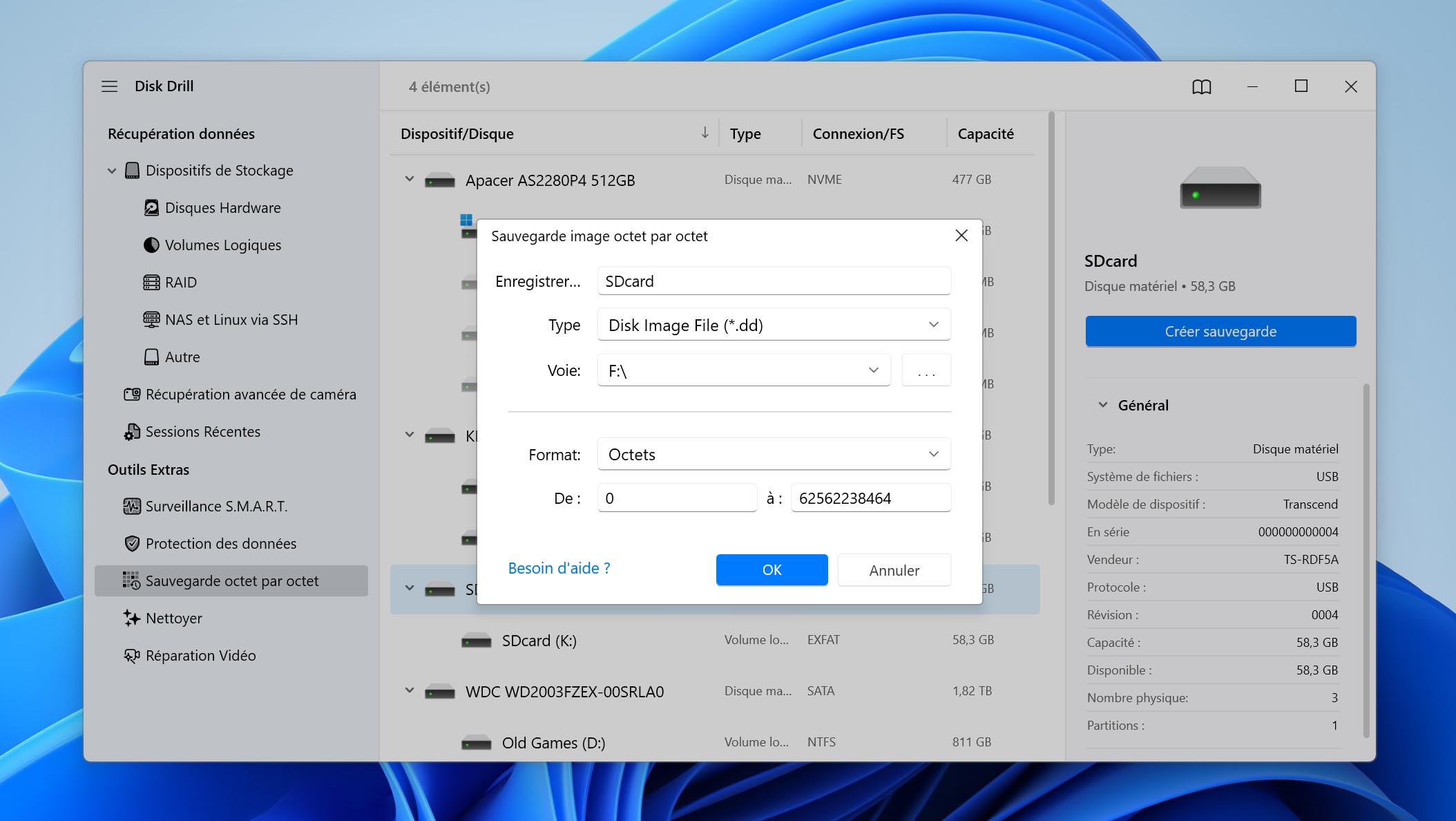
Task: Select Disques Hardware in sidebar
Action: (222, 208)
